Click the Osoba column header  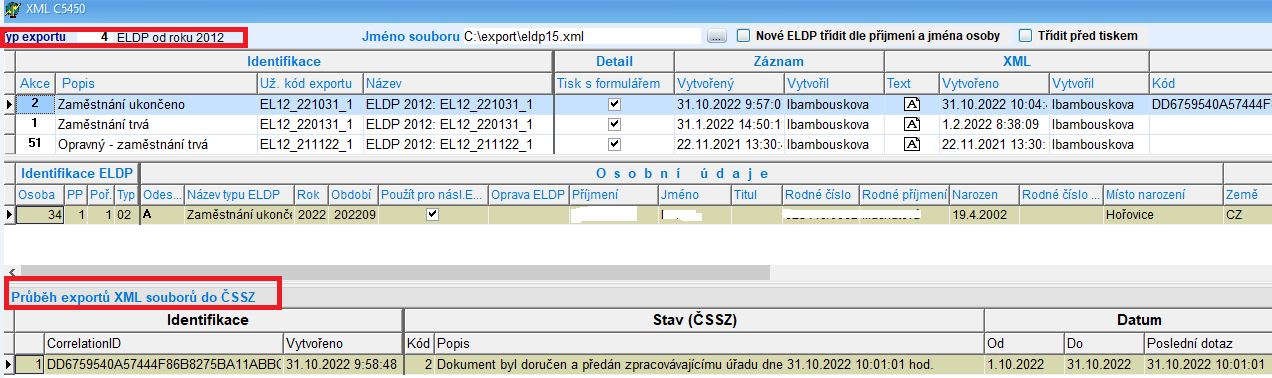pos(39,194)
